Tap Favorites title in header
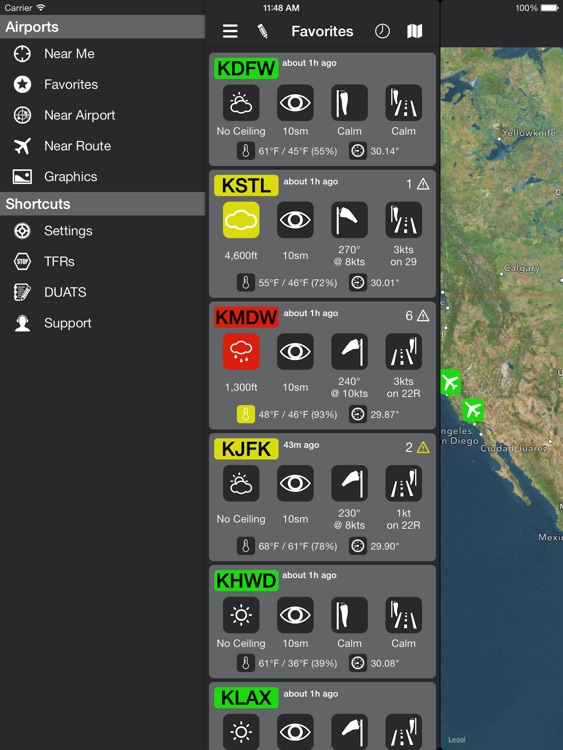Screen dimensions: 563x750 pyautogui.click(x=322, y=32)
